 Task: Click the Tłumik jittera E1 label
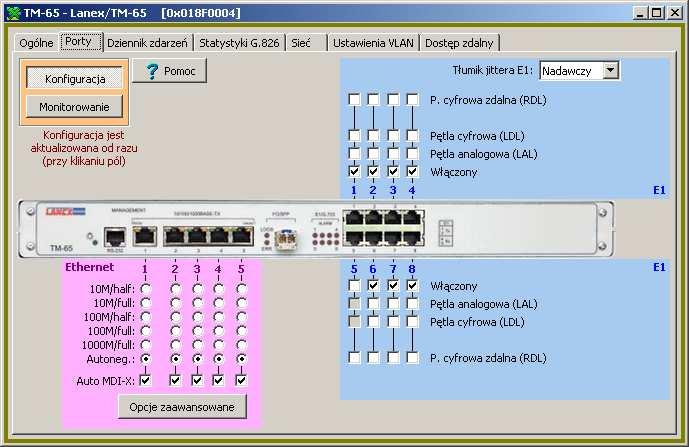tap(493, 70)
